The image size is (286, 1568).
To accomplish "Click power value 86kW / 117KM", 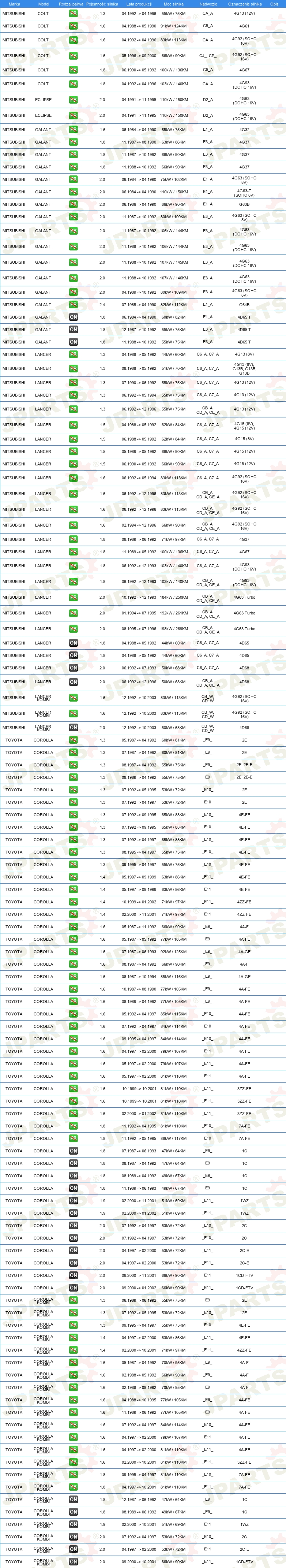I will (173, 1138).
